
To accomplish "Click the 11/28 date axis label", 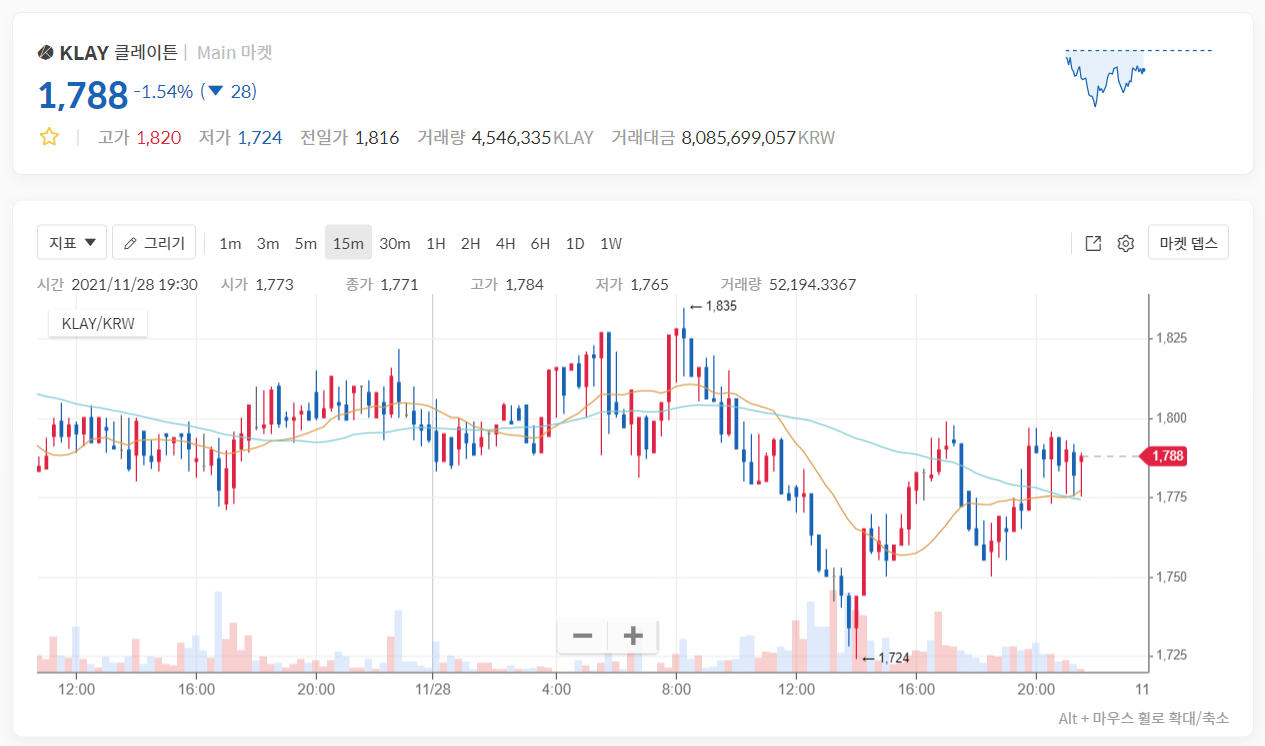I will (x=431, y=689).
